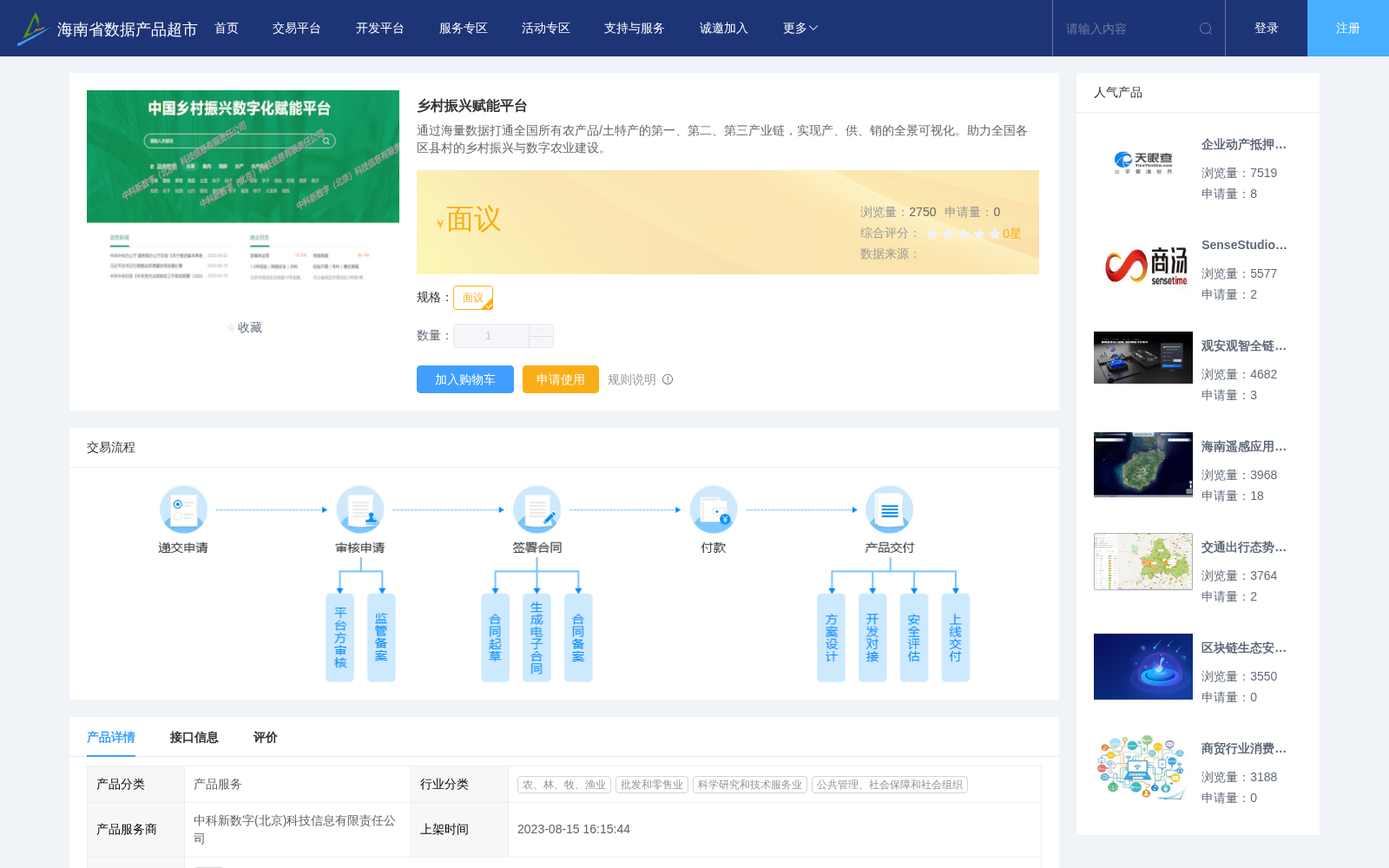Open the SenseStudio product title link
This screenshot has width=1389, height=868.
tap(1244, 246)
